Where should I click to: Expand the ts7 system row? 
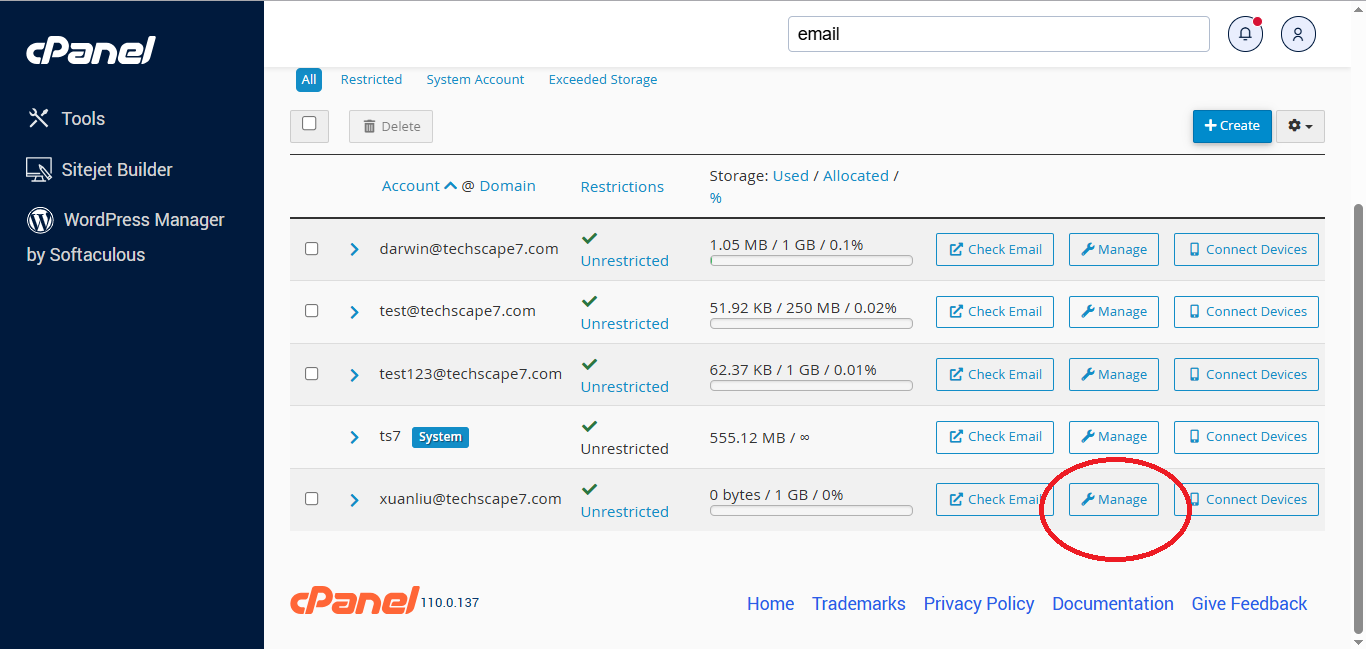(354, 437)
